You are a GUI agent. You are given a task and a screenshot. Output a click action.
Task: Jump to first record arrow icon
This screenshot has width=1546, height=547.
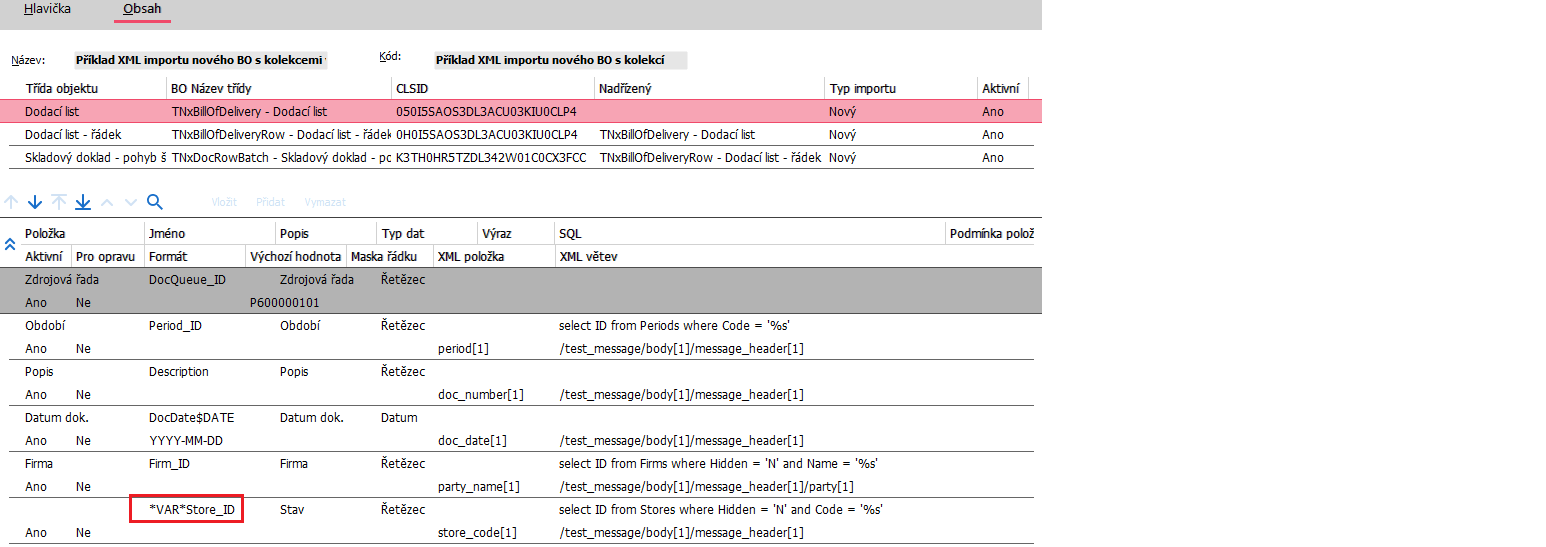[x=59, y=202]
